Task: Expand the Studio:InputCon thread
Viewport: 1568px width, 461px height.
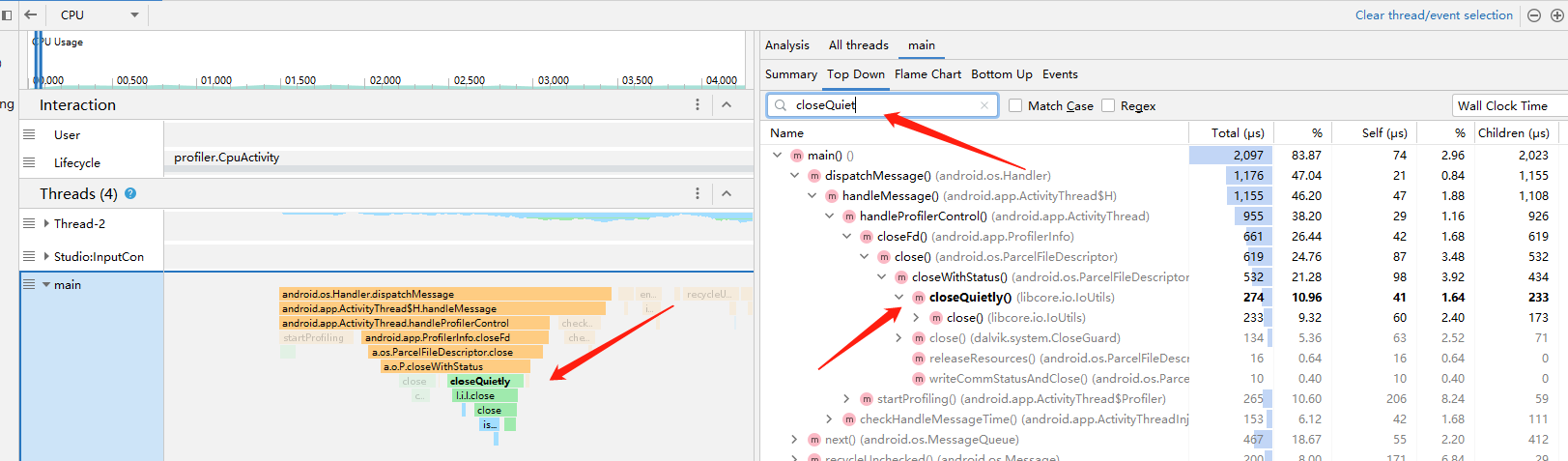Action: pyautogui.click(x=46, y=256)
